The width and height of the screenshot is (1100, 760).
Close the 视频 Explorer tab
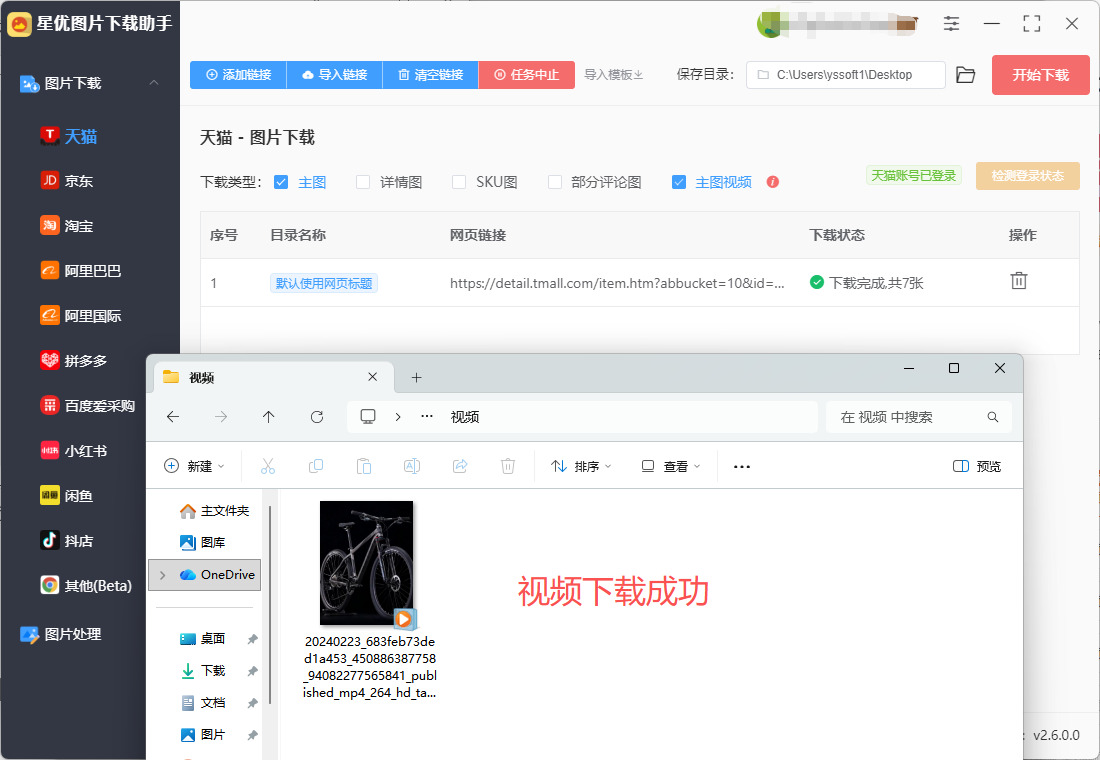373,377
